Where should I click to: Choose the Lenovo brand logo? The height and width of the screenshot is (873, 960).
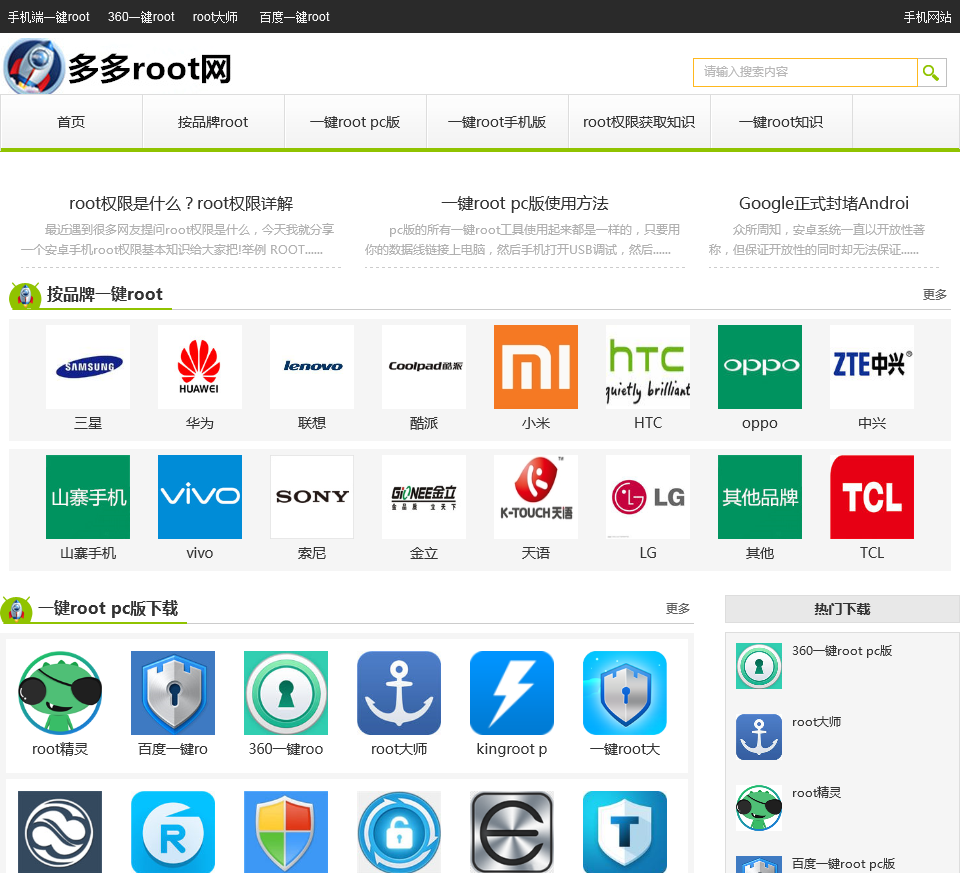[x=312, y=367]
